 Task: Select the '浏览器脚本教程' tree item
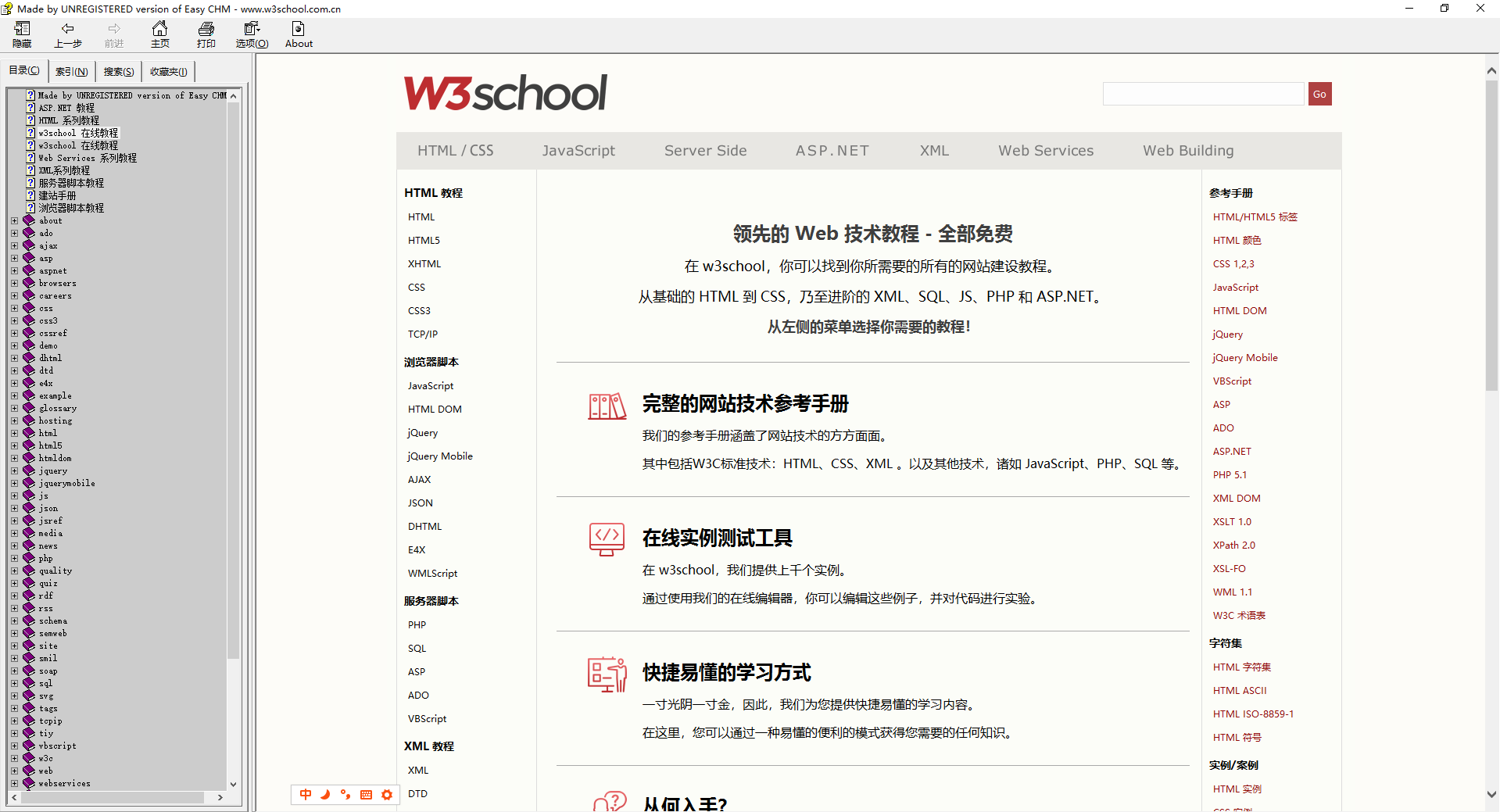click(71, 208)
